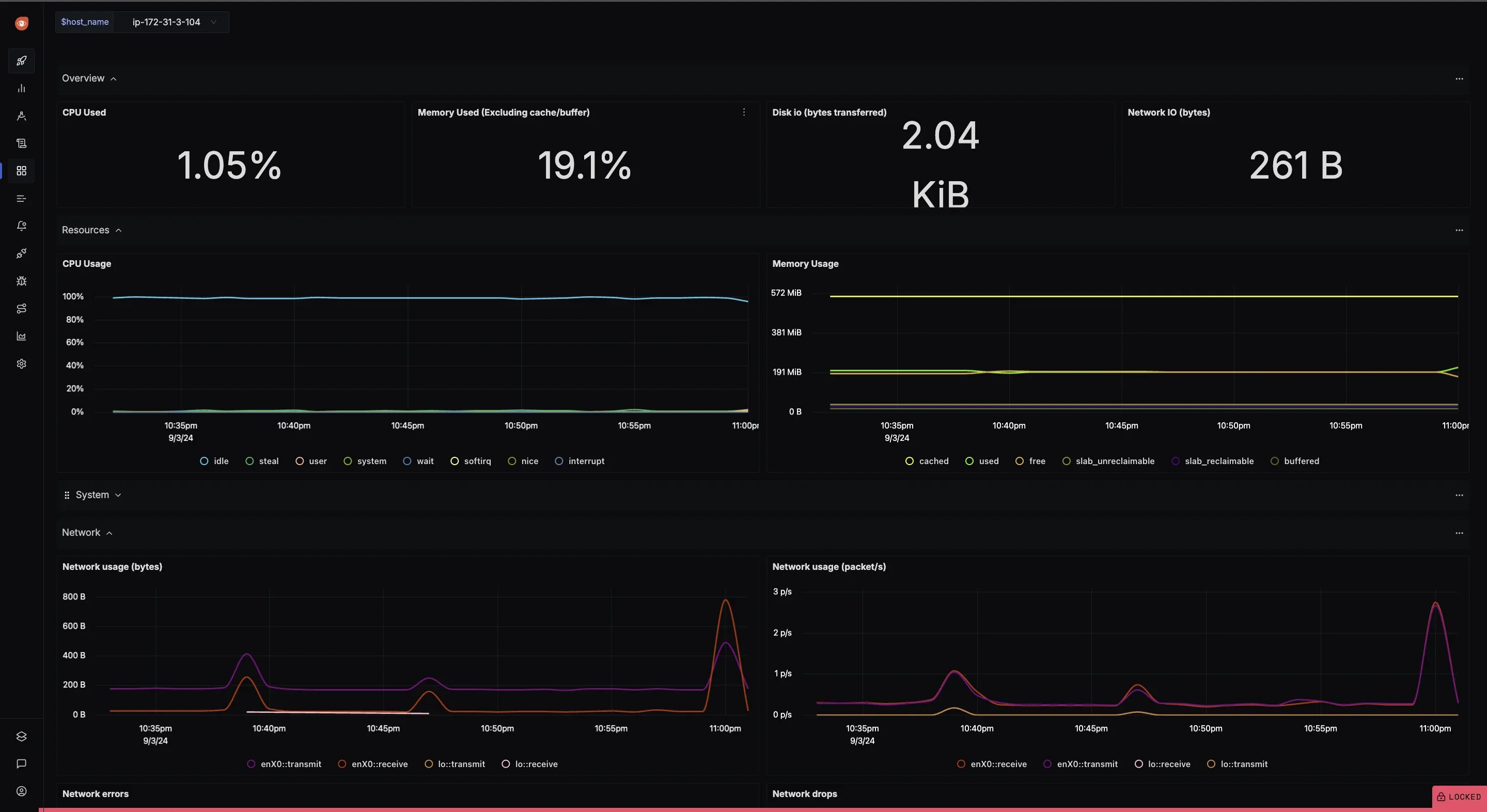The width and height of the screenshot is (1487, 812).
Task: Click the Integrations plug icon
Action: [21, 253]
